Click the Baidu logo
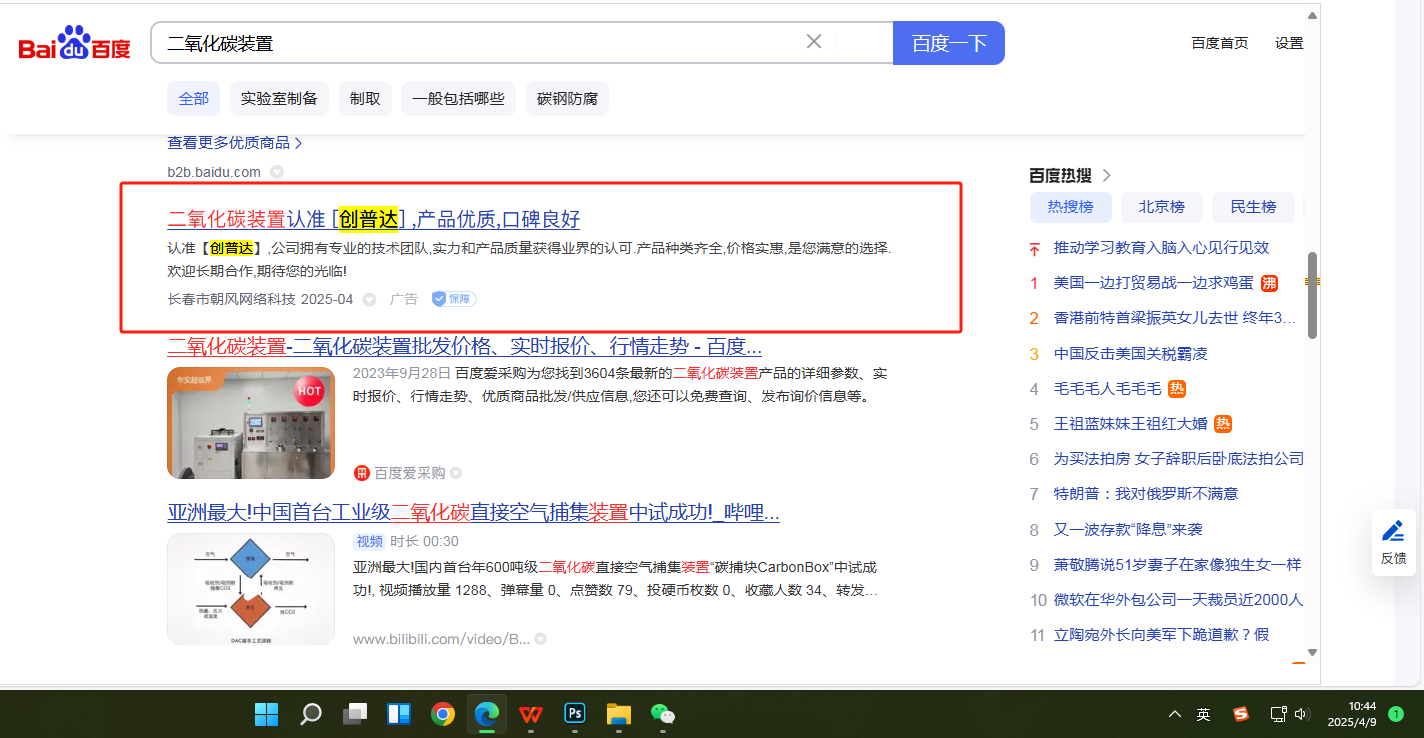Screen dimensions: 1424x738 pyautogui.click(x=75, y=44)
